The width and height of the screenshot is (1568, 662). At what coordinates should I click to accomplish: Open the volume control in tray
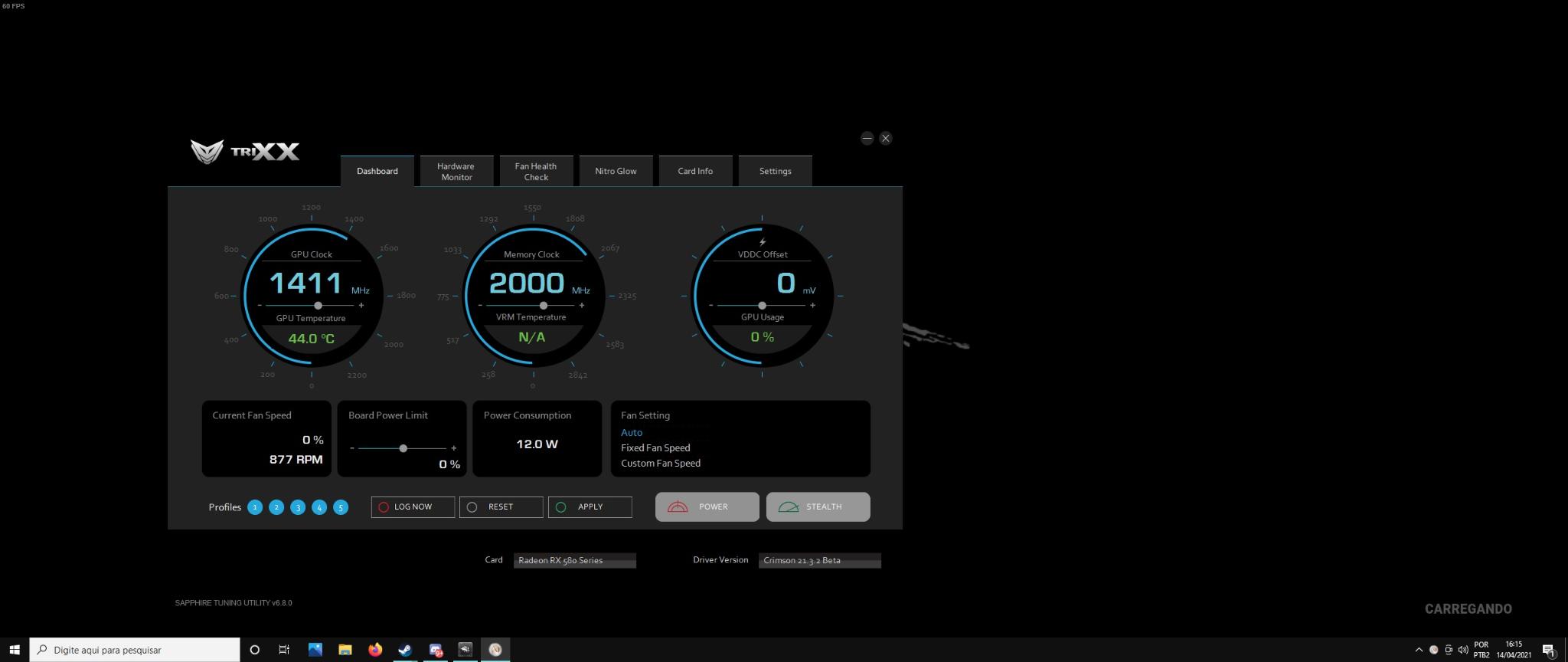click(1463, 650)
